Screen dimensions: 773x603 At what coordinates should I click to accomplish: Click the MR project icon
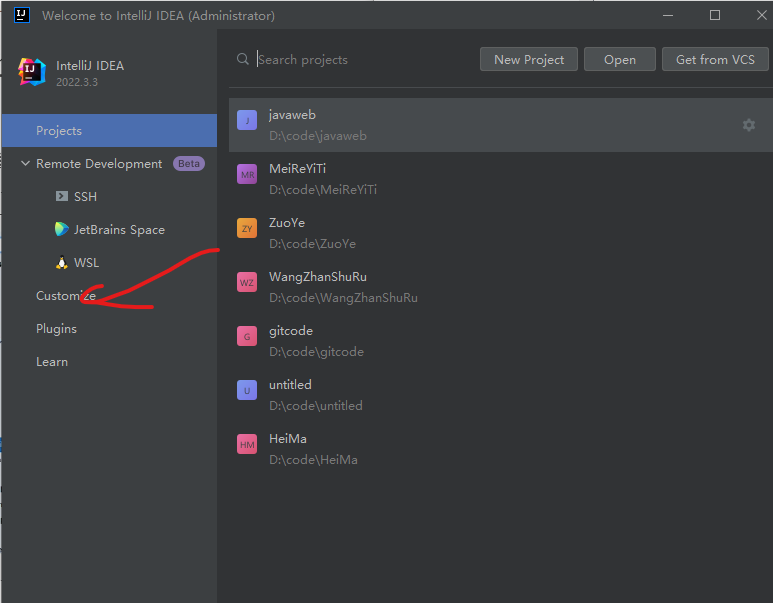[x=247, y=174]
